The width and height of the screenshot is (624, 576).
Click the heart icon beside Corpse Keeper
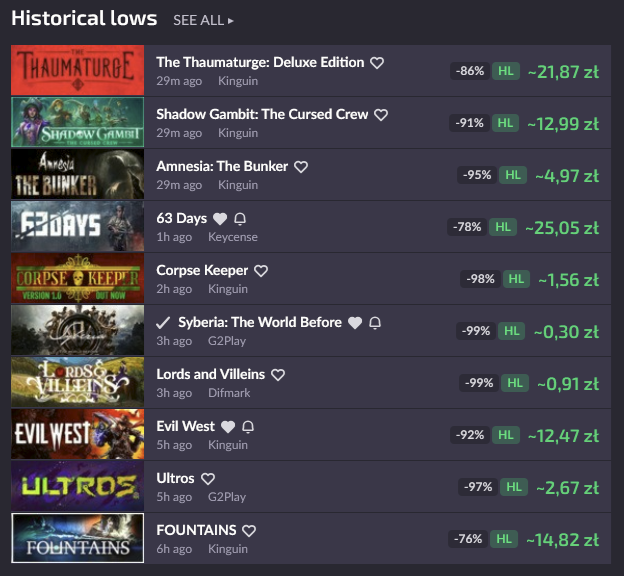(x=261, y=271)
